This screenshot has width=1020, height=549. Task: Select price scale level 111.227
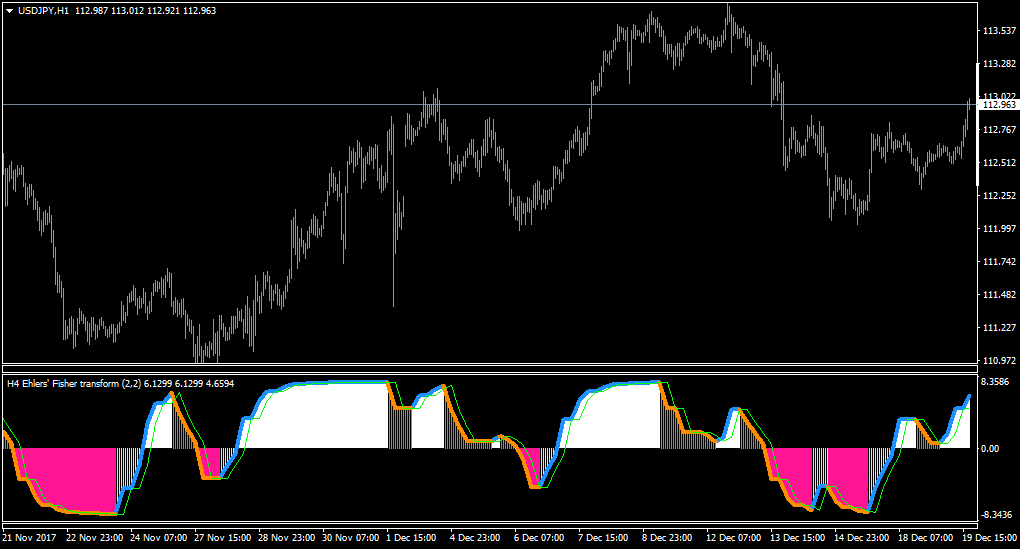(999, 328)
